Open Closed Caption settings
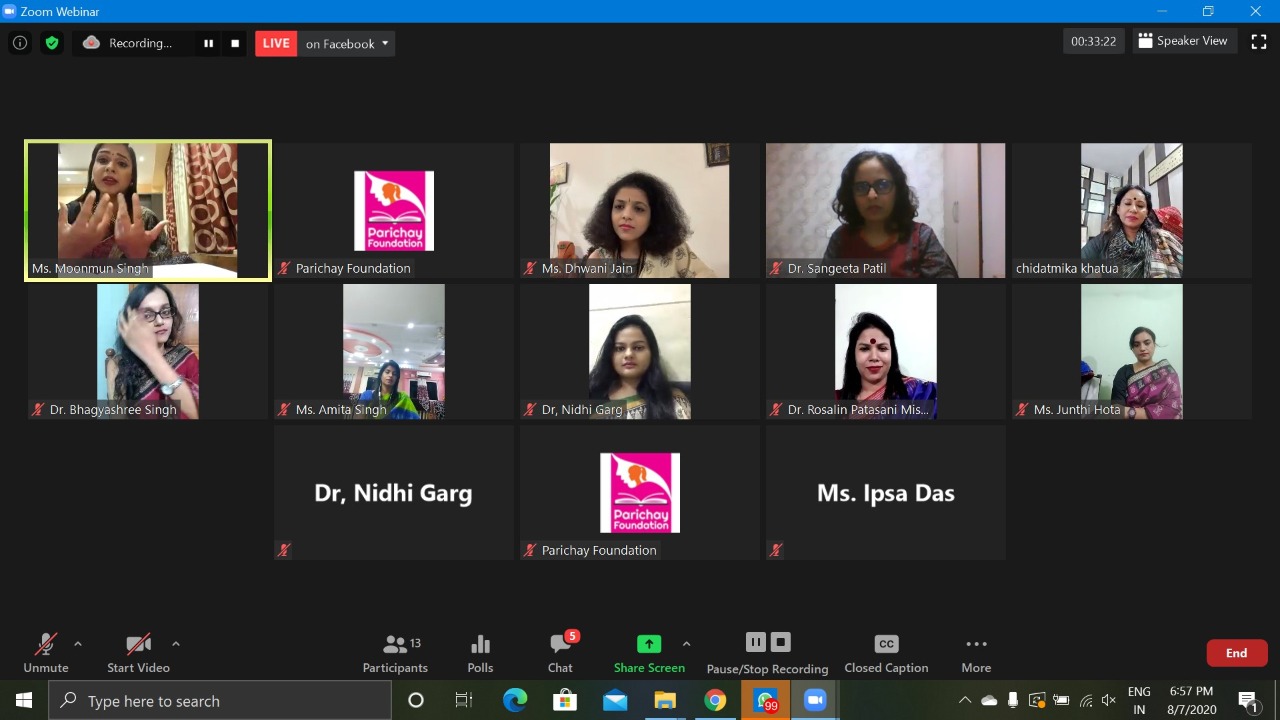Viewport: 1280px width, 720px height. pyautogui.click(x=886, y=653)
